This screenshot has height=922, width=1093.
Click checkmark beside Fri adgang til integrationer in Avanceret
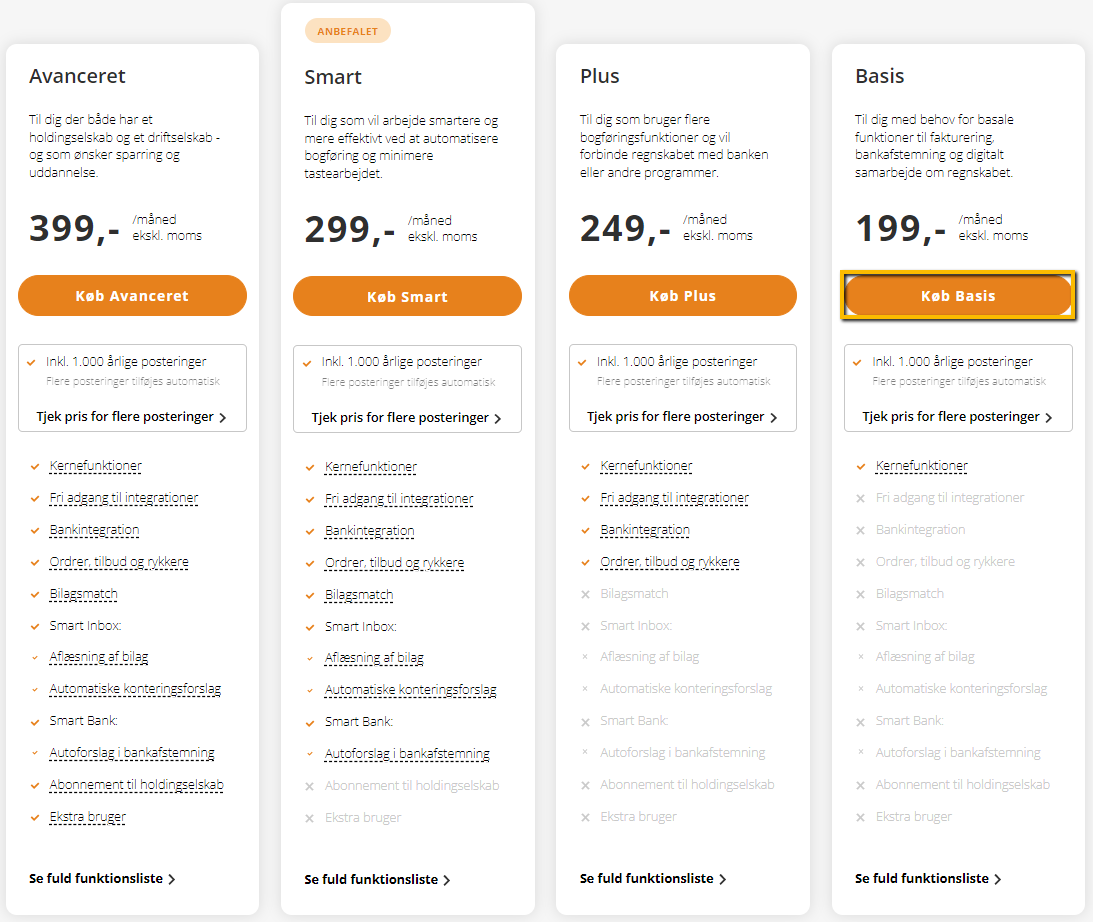tap(35, 498)
